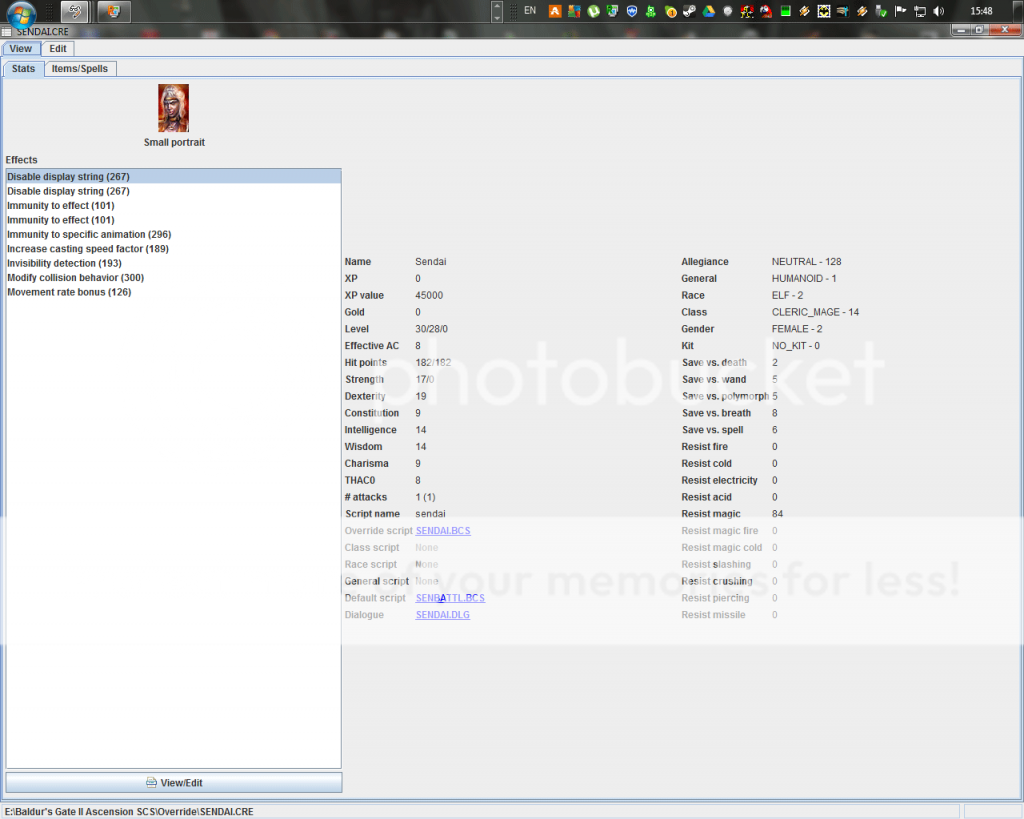
Task: Click the volume speaker tray icon
Action: [938, 12]
